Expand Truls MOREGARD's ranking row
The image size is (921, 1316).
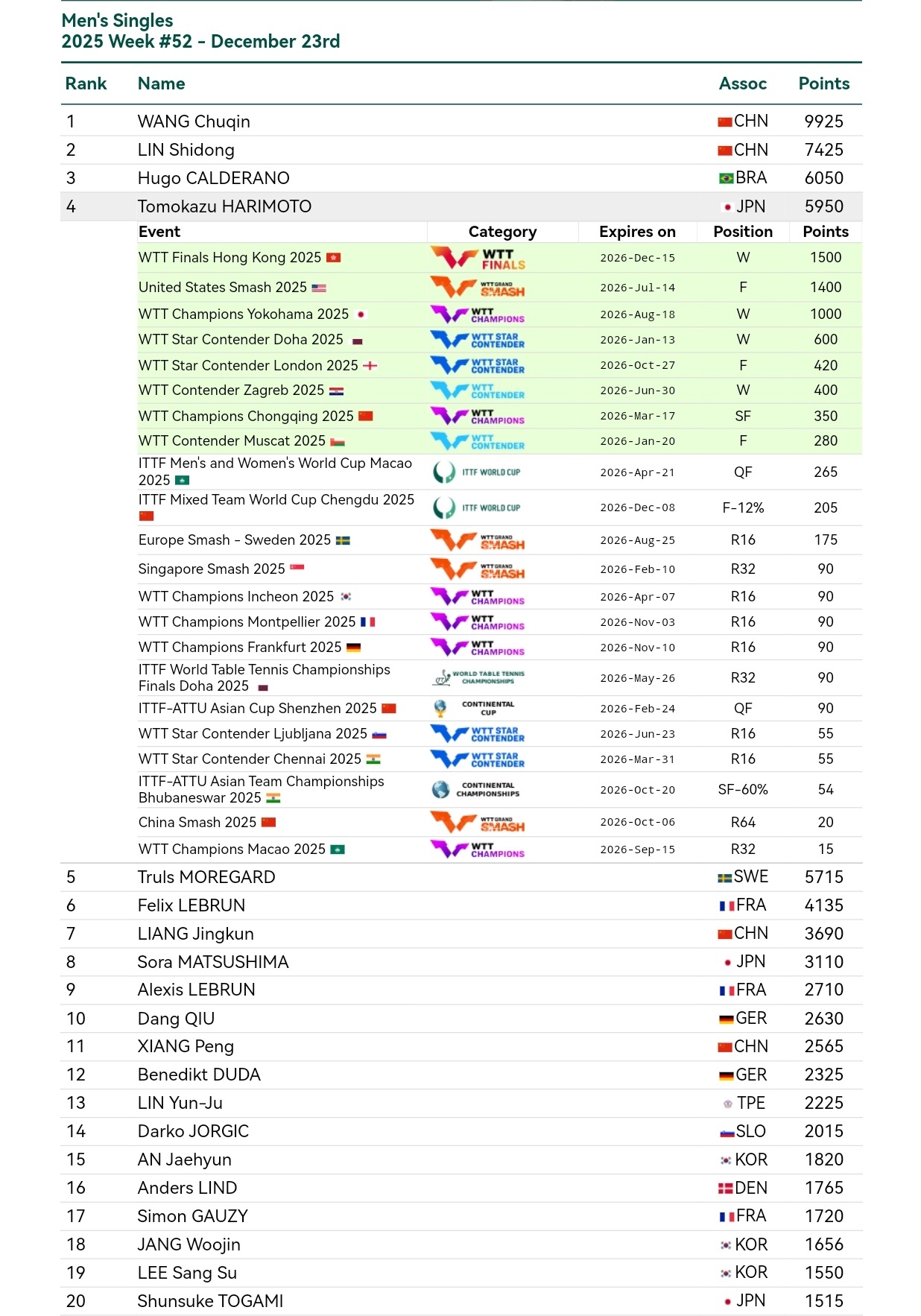[461, 877]
